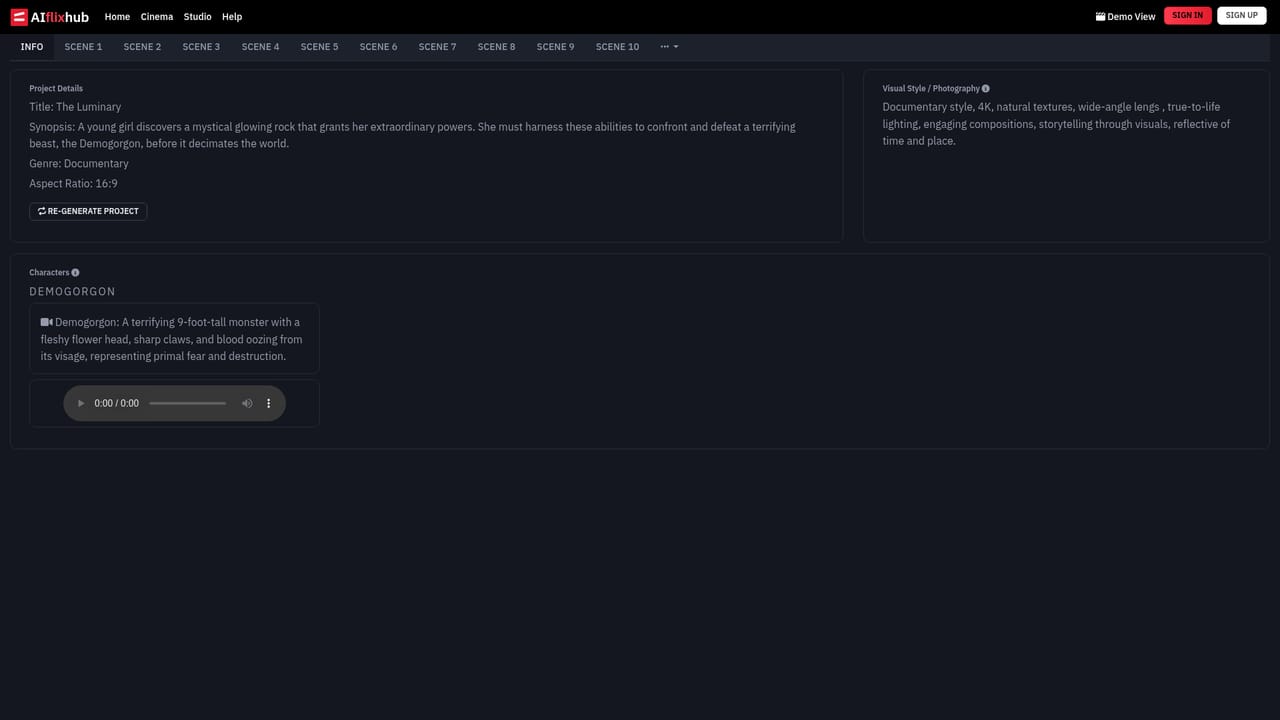Click the Characters info icon
The height and width of the screenshot is (720, 1280).
point(75,273)
